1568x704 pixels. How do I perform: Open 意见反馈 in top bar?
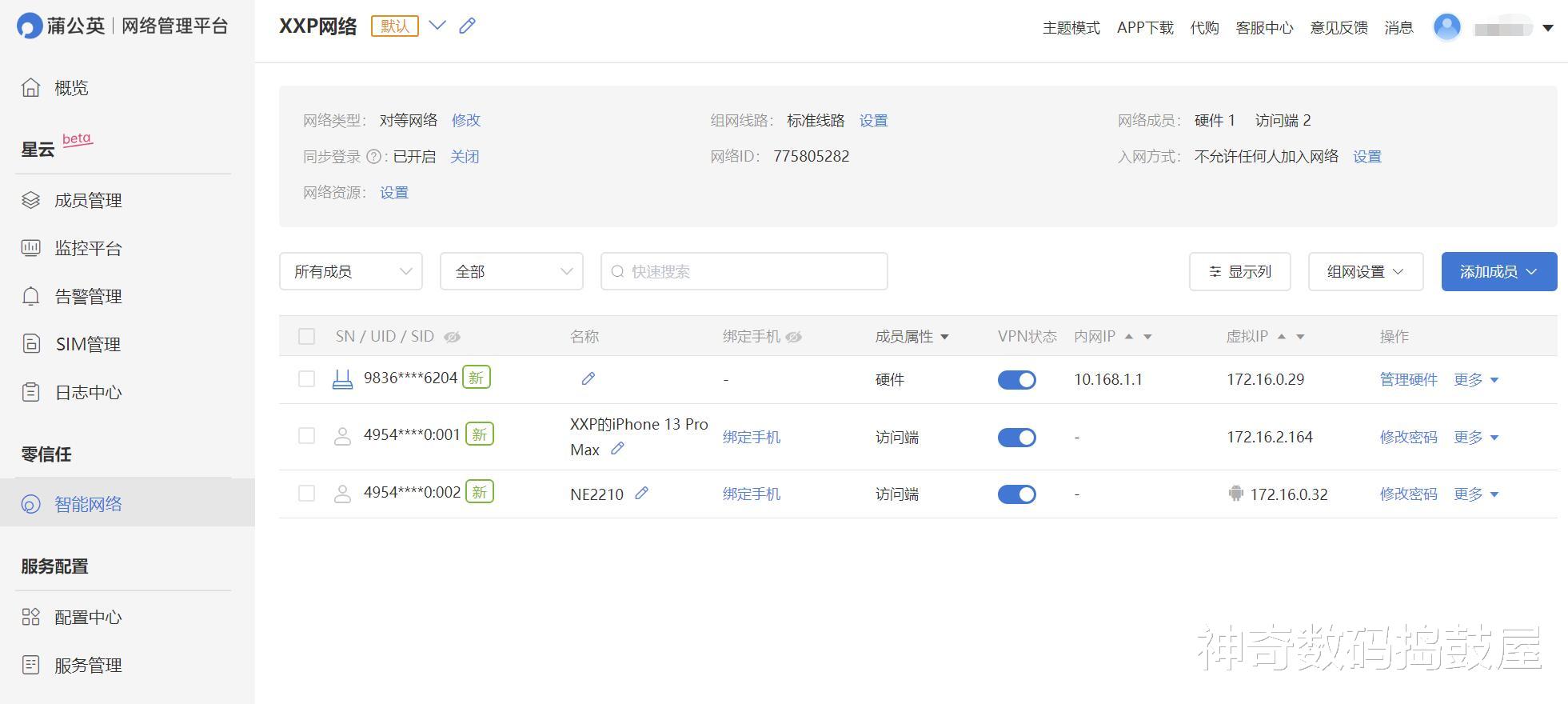[1339, 28]
